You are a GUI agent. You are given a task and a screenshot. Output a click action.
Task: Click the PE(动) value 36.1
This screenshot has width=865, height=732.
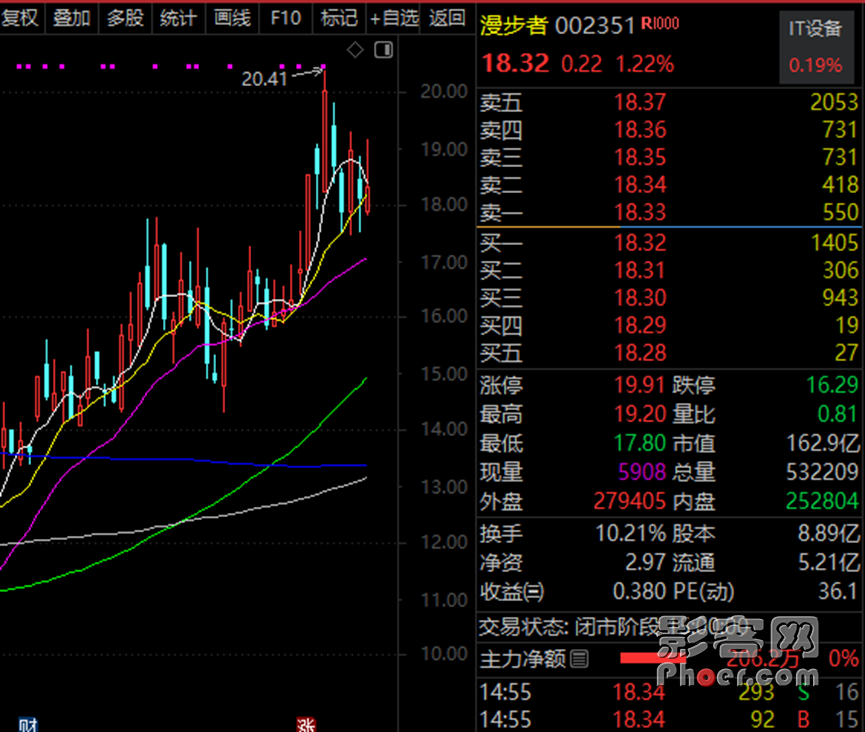(838, 592)
